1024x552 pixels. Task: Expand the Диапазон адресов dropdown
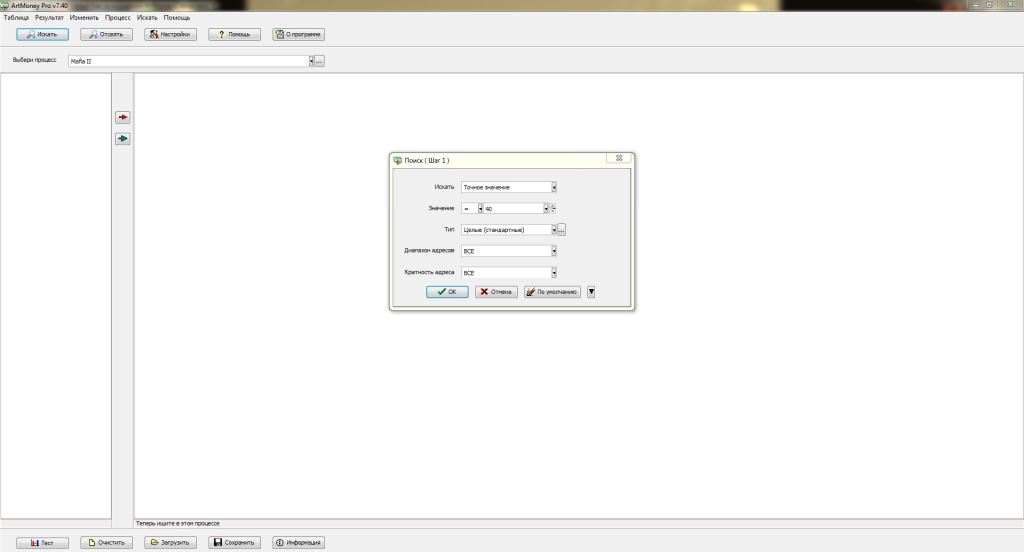tap(554, 251)
